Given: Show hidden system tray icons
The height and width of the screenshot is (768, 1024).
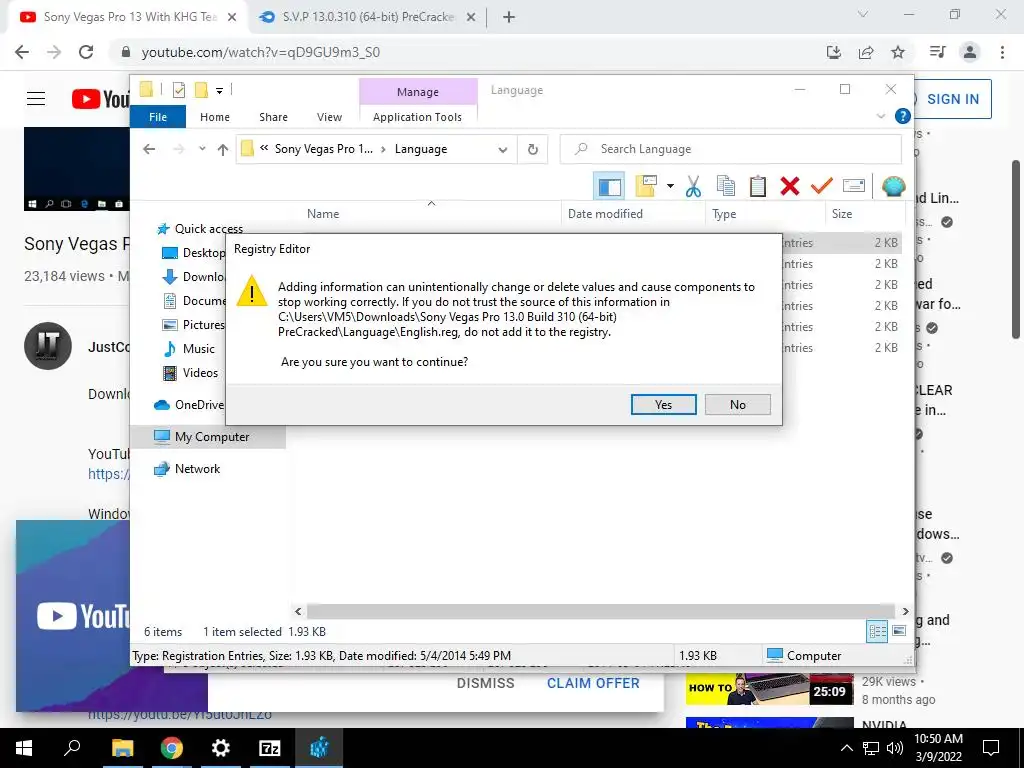Looking at the screenshot, I should (846, 748).
